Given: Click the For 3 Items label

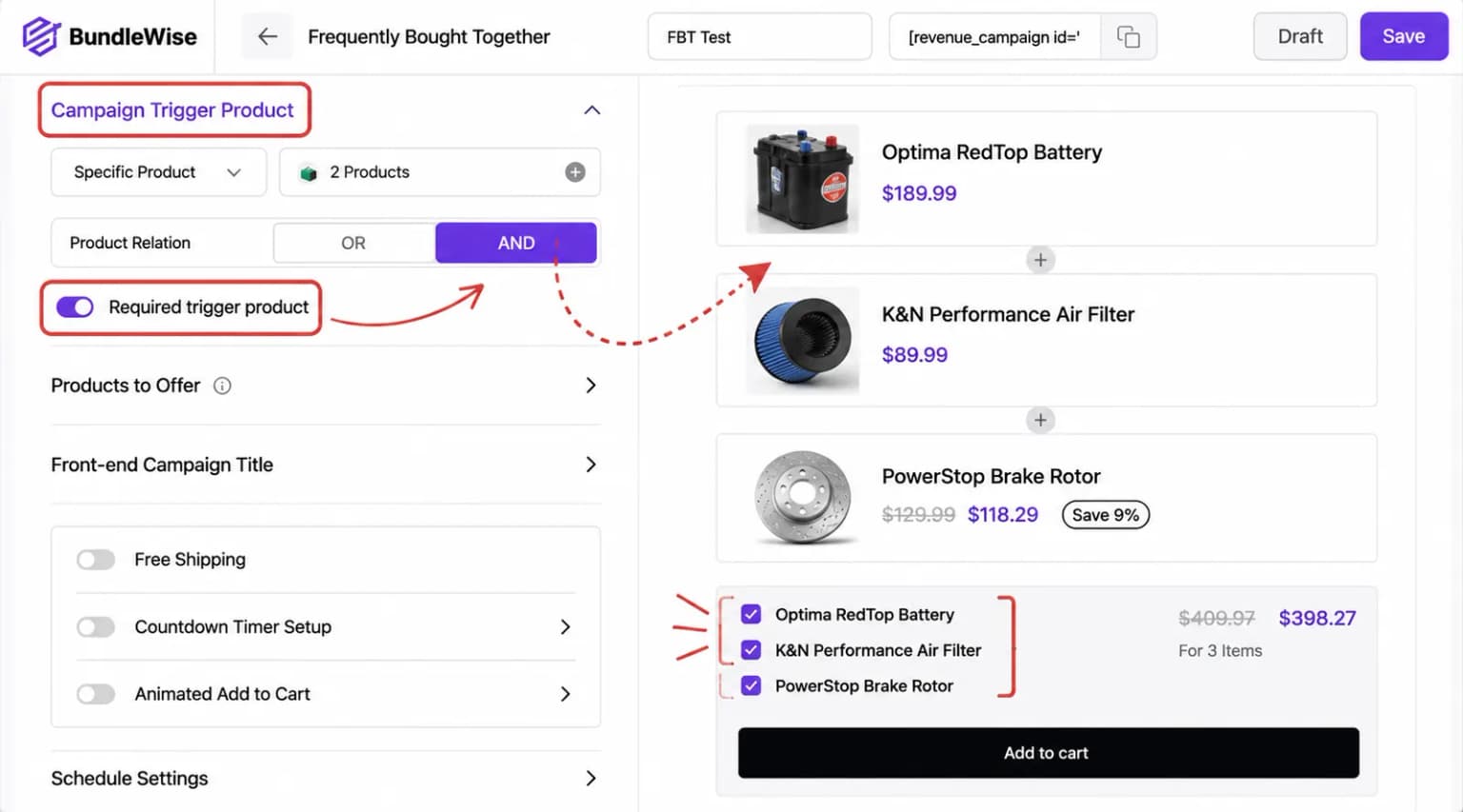Looking at the screenshot, I should pyautogui.click(x=1220, y=651).
